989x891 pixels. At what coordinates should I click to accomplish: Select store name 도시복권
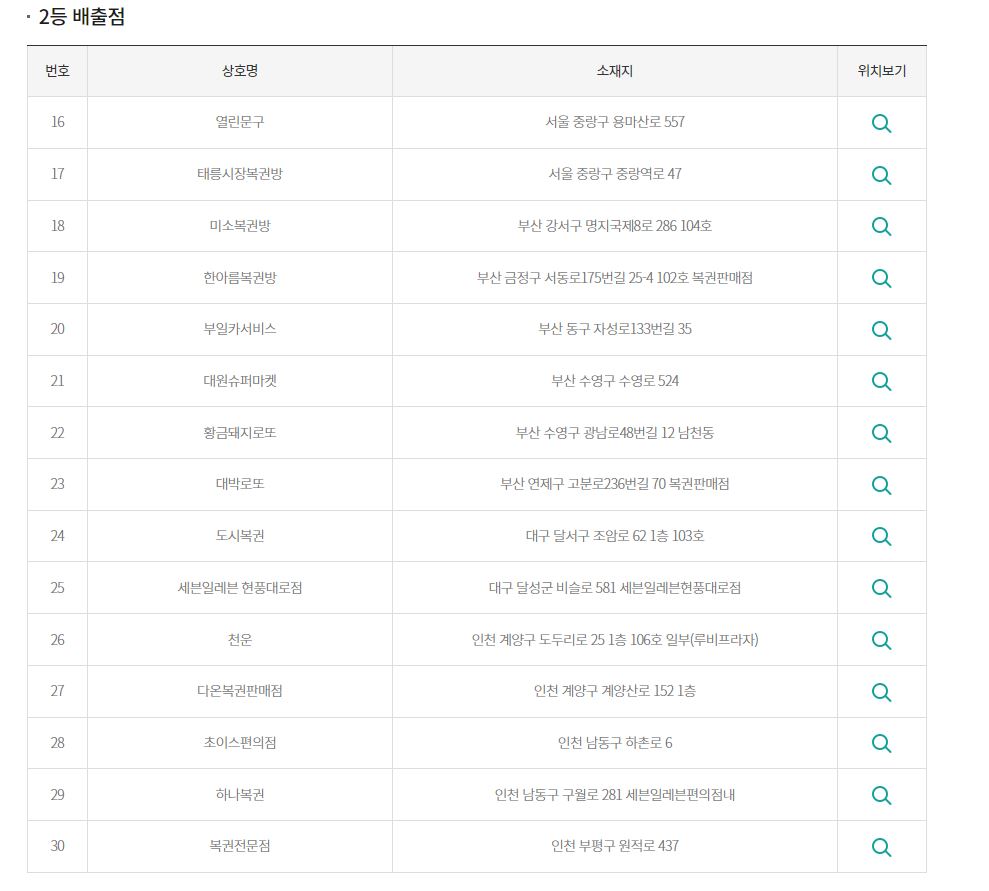tap(240, 535)
